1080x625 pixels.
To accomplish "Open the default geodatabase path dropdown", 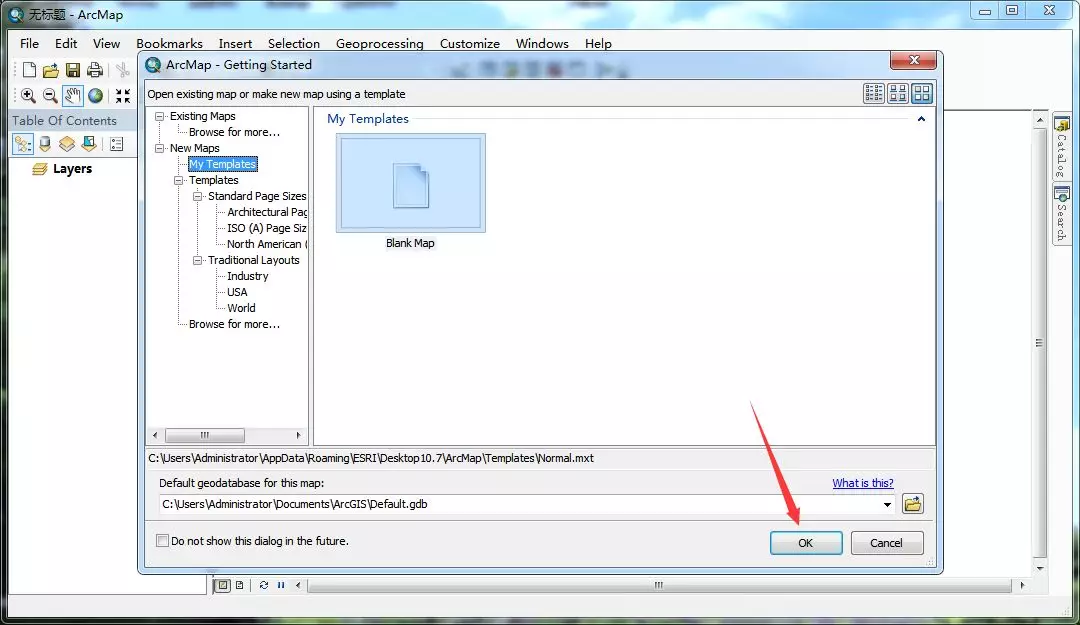I will pyautogui.click(x=887, y=505).
